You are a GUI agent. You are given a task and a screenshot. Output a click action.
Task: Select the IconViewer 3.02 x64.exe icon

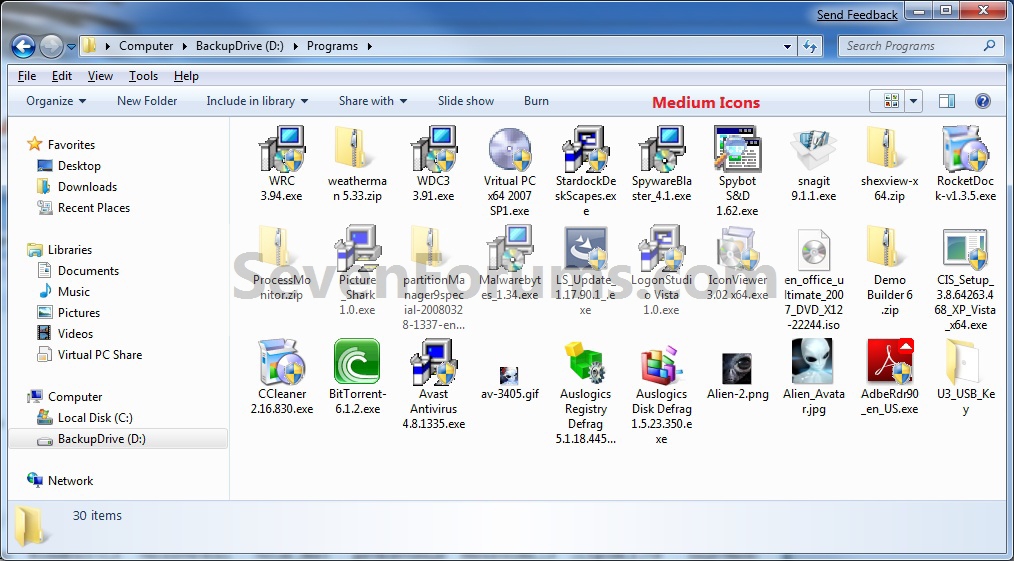[x=737, y=248]
